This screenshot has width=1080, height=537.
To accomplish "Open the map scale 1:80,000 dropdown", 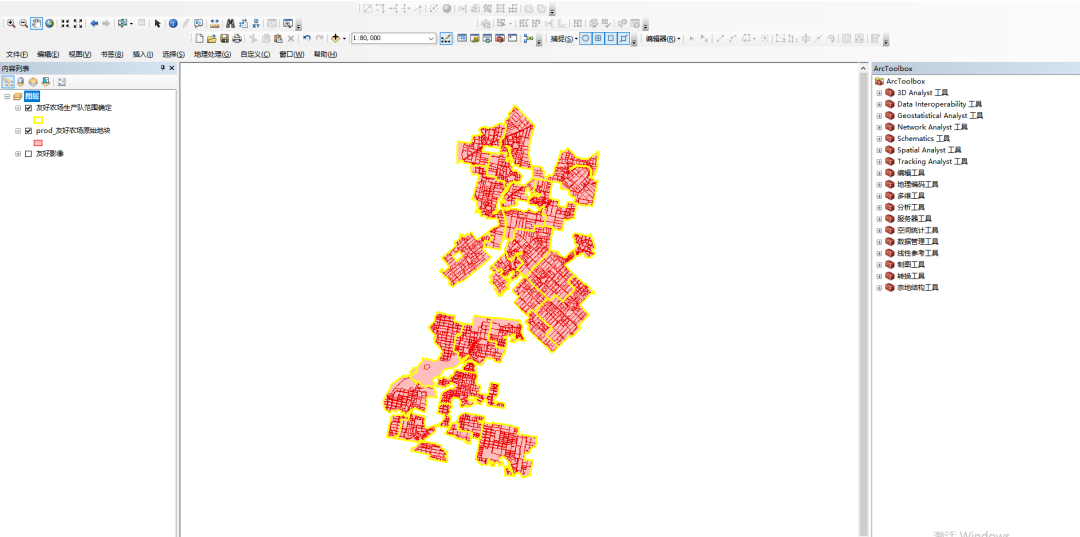I will [431, 39].
